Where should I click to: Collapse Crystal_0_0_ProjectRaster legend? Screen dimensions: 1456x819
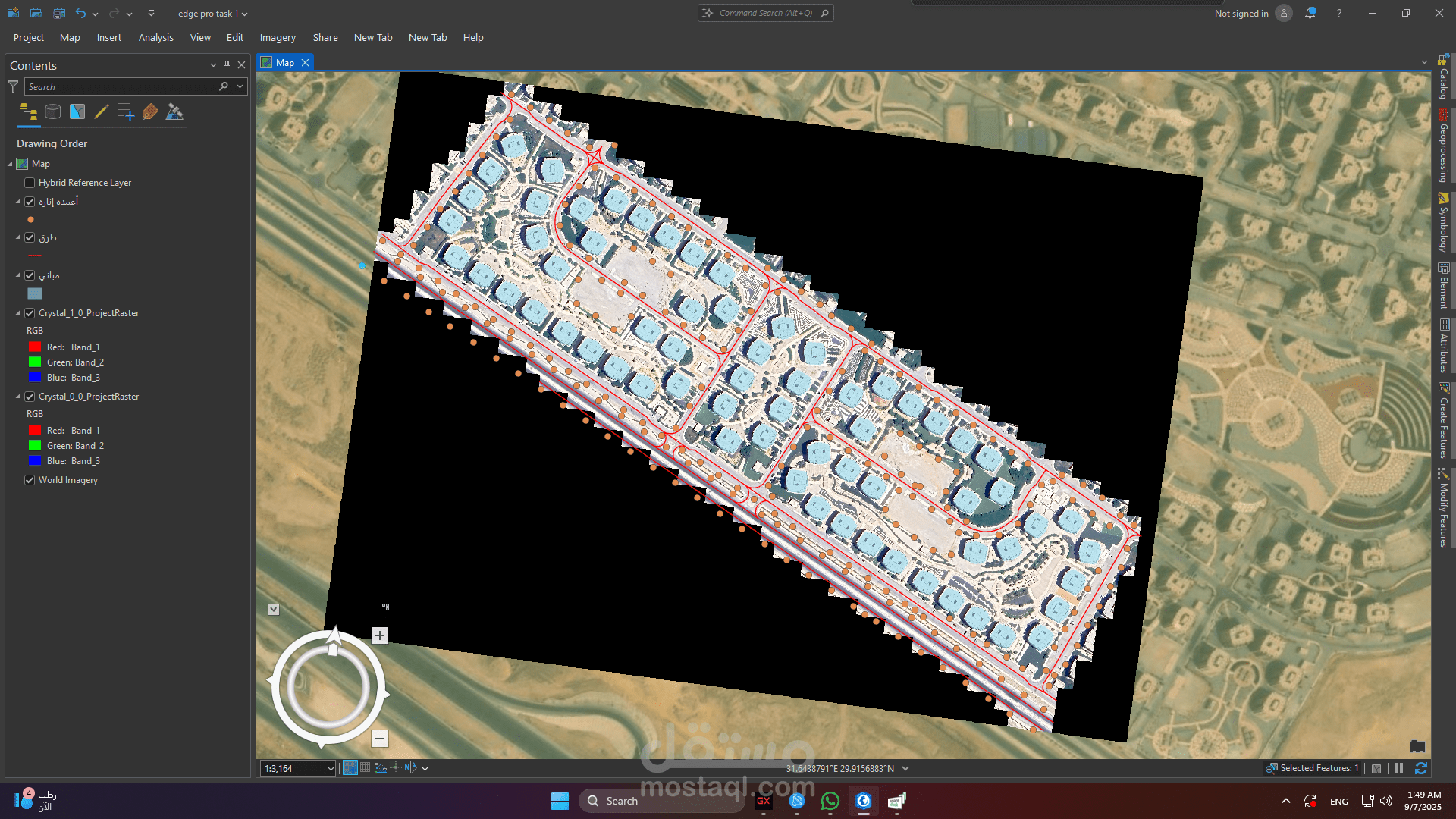point(18,396)
